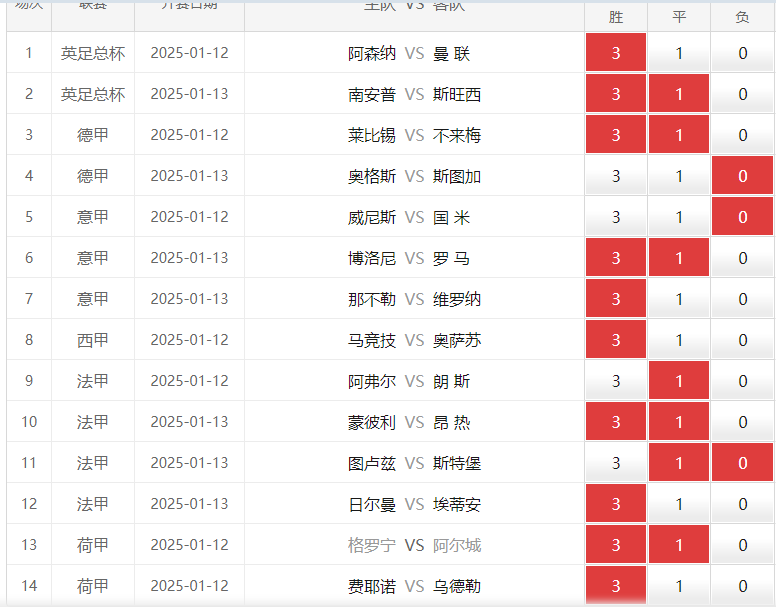Click home team name 马竞技

point(372,340)
